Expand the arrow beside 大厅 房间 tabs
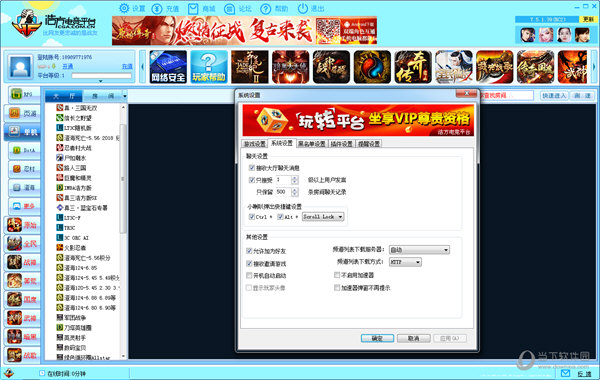Viewport: 600px width, 380px height. click(x=124, y=96)
